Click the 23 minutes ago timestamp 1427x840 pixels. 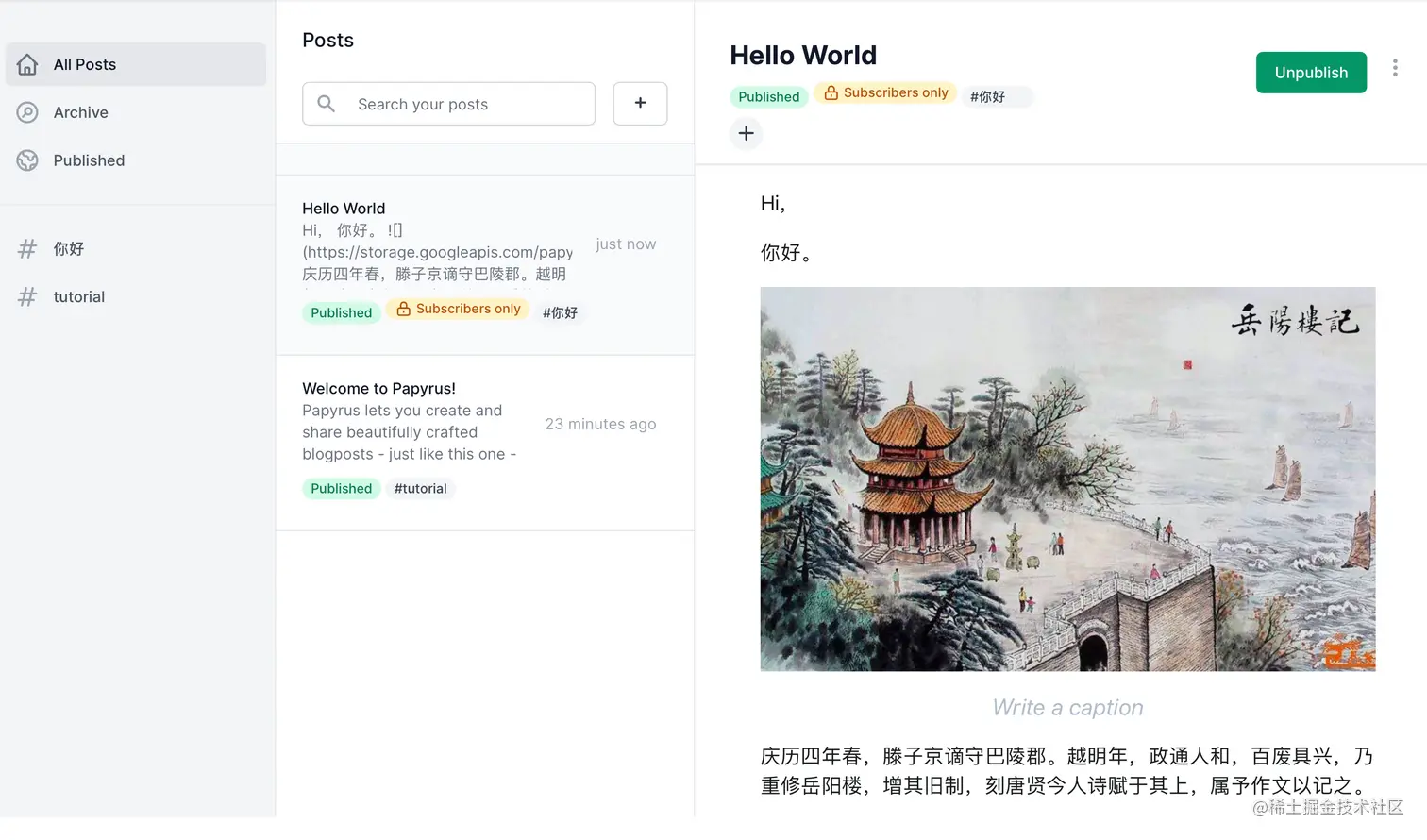600,425
